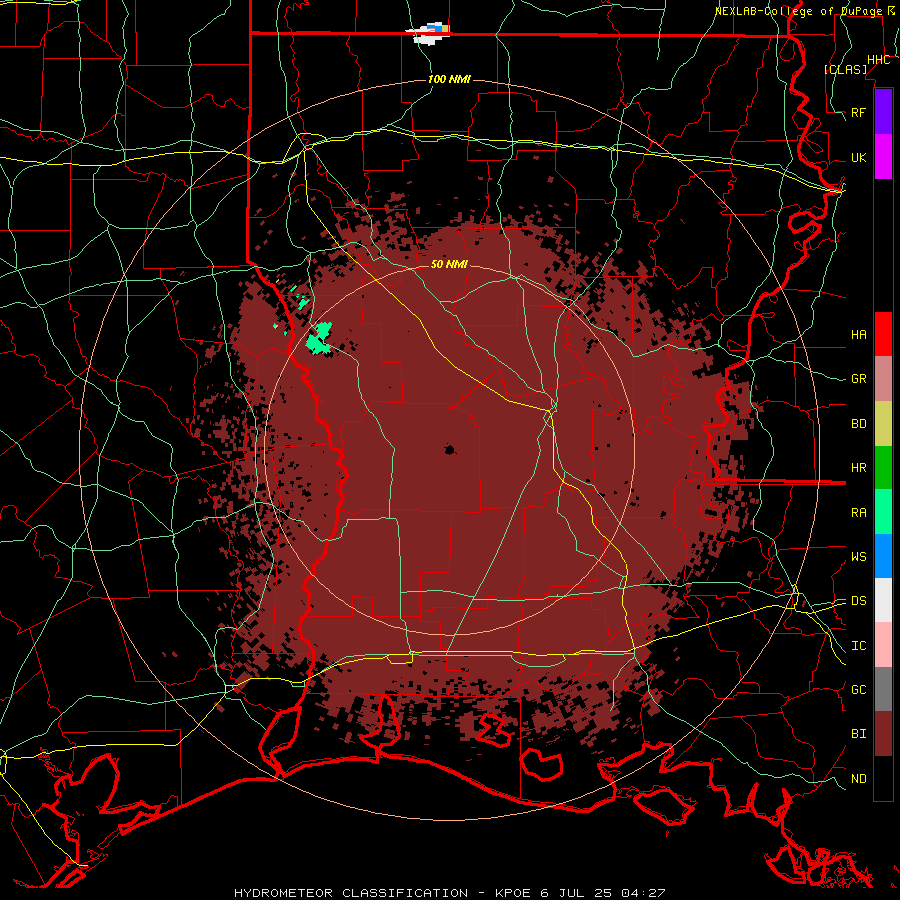Click the WS blue legend swatch
Viewport: 900px width, 900px height.
click(883, 556)
